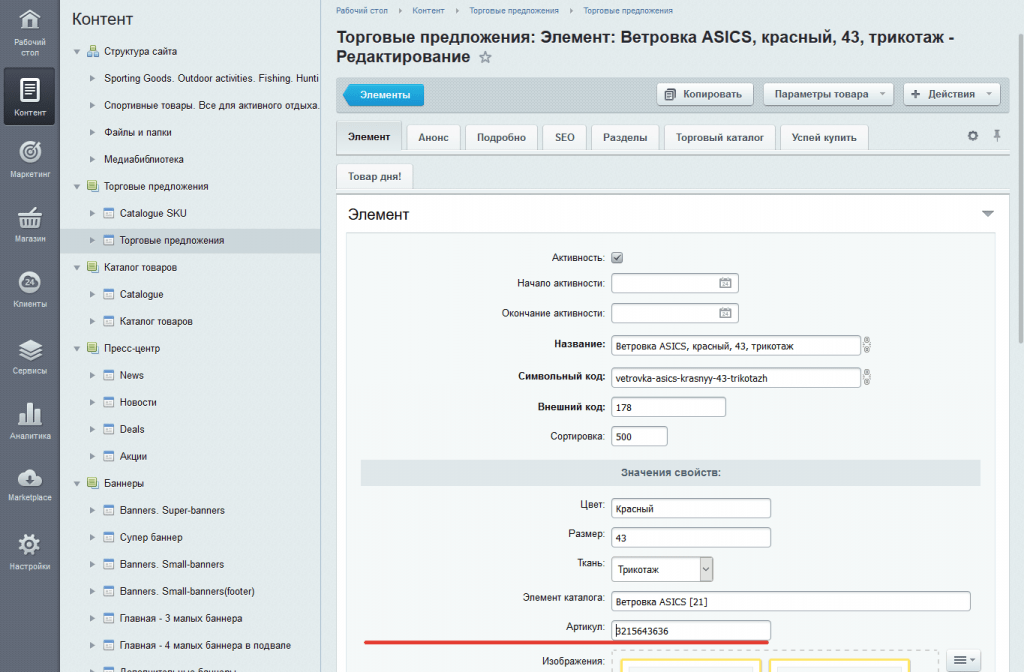The height and width of the screenshot is (672, 1024).
Task: Switch to the SEO tab
Action: tap(565, 137)
